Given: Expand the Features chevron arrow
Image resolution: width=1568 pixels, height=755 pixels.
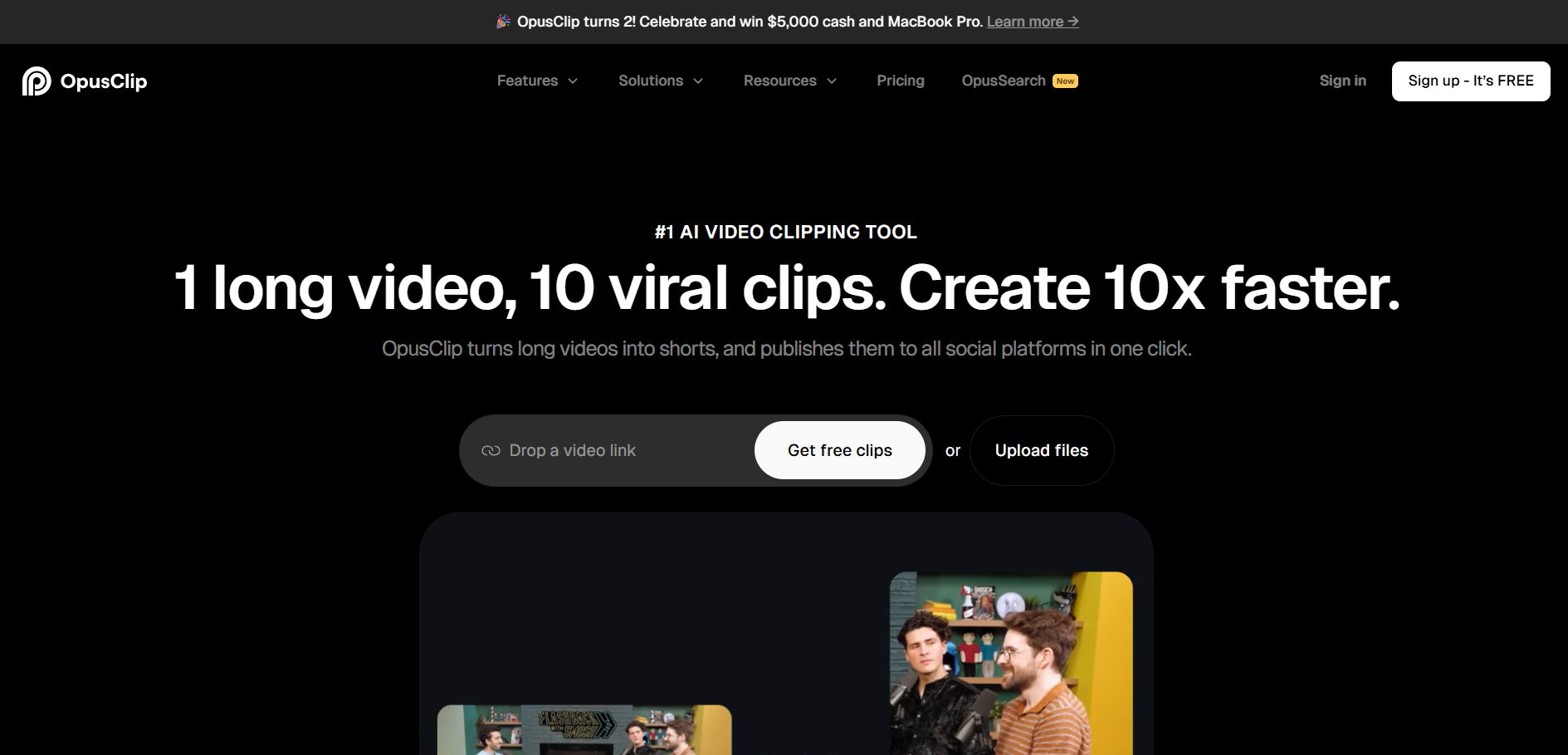Looking at the screenshot, I should (x=573, y=81).
